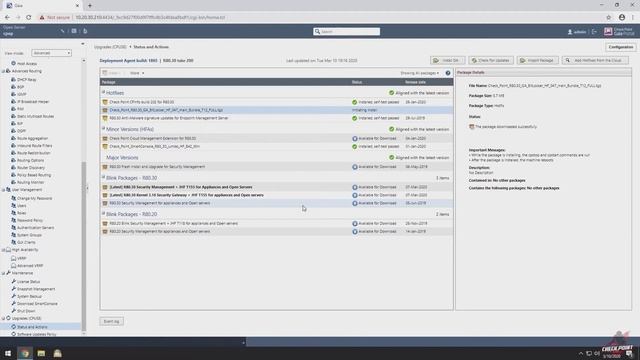Open the System Groups page
The image size is (640, 360).
click(29, 235)
